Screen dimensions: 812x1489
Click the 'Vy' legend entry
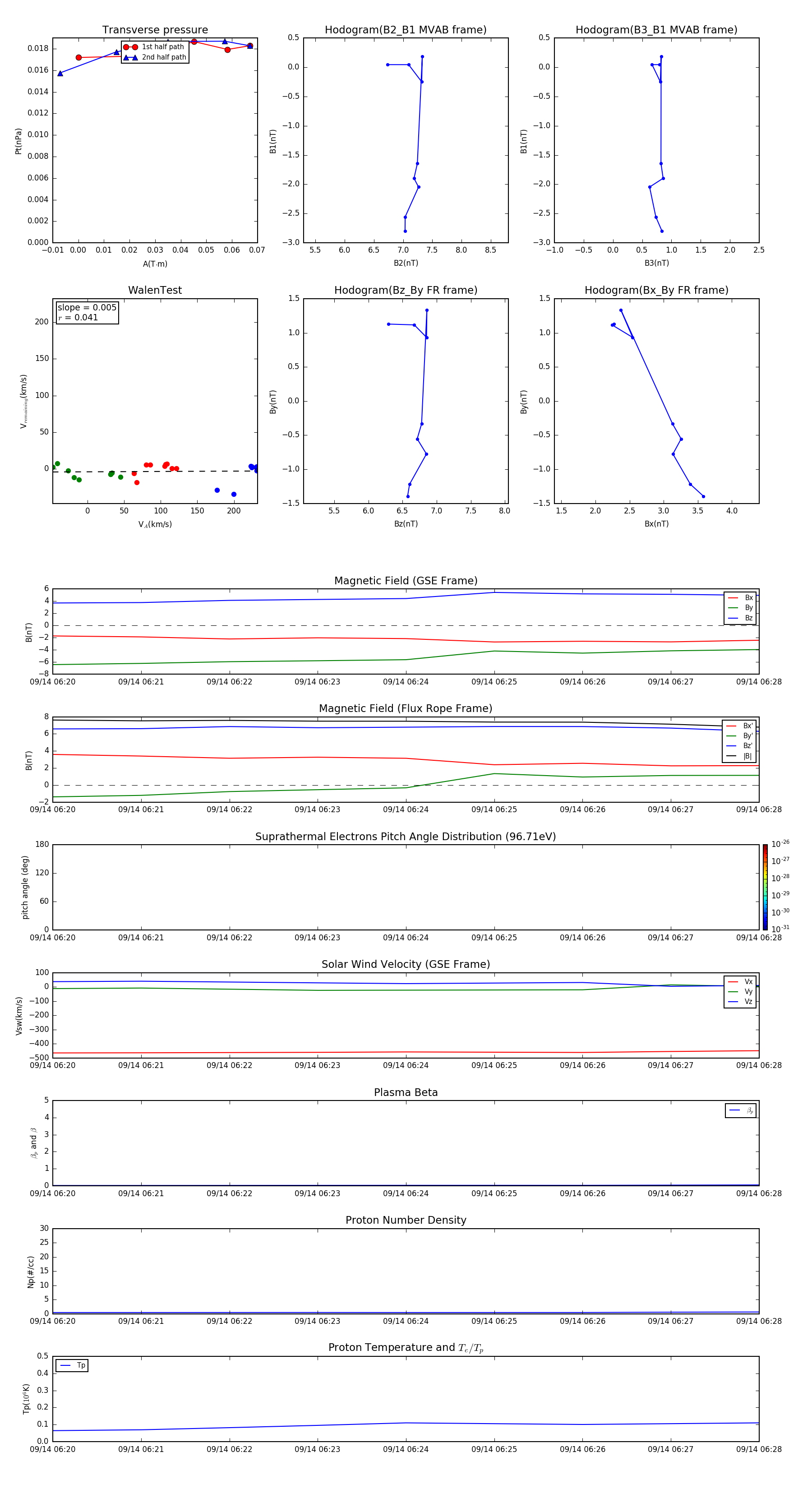point(740,992)
